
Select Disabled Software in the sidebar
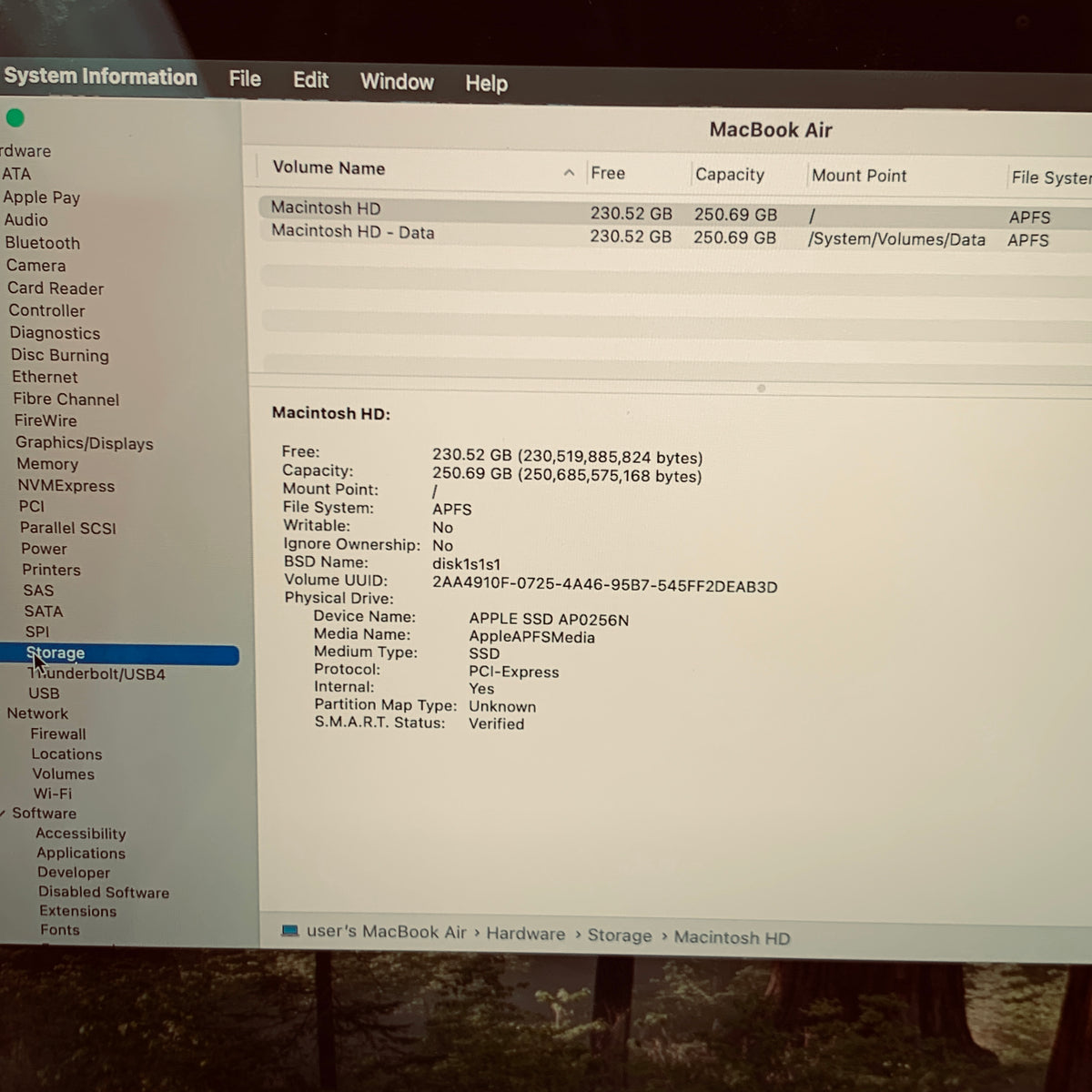pyautogui.click(x=104, y=893)
